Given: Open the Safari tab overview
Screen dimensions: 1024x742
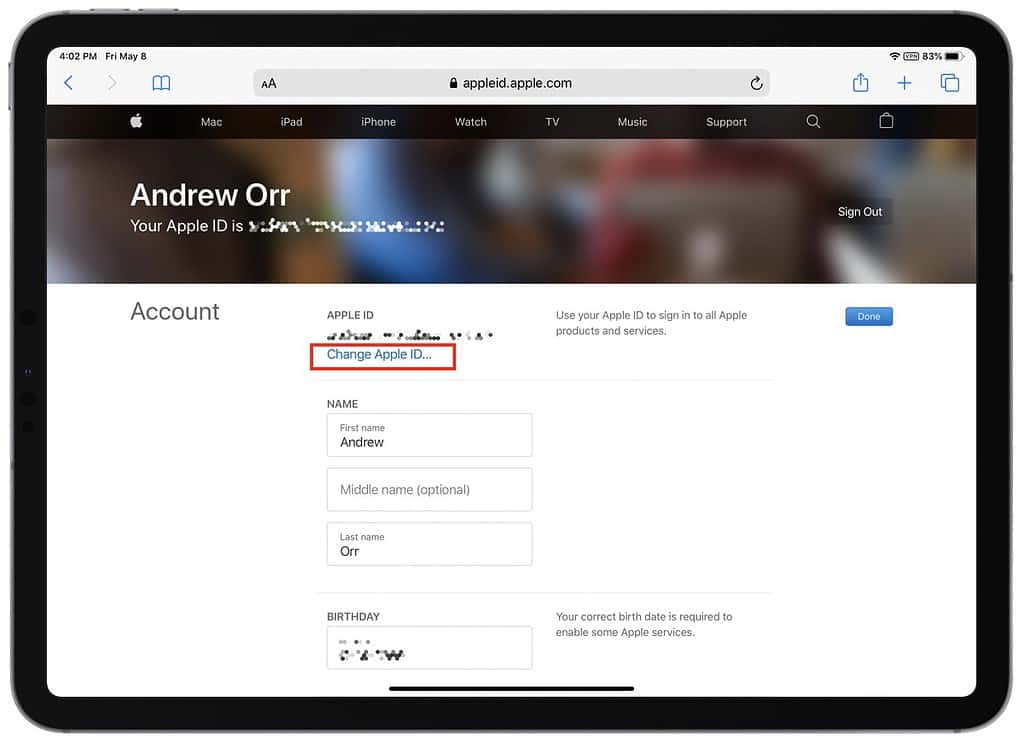Looking at the screenshot, I should tap(949, 83).
